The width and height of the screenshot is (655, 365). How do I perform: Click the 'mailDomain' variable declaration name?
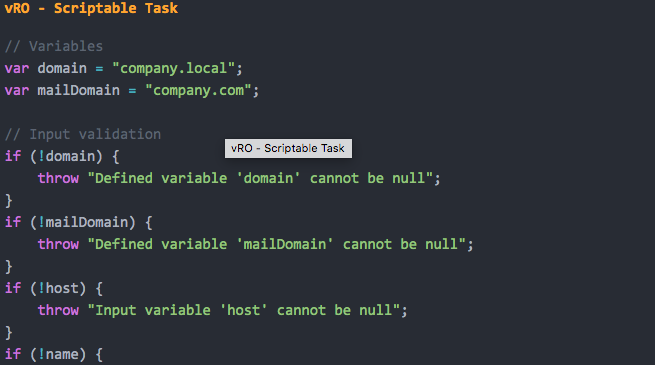click(79, 90)
